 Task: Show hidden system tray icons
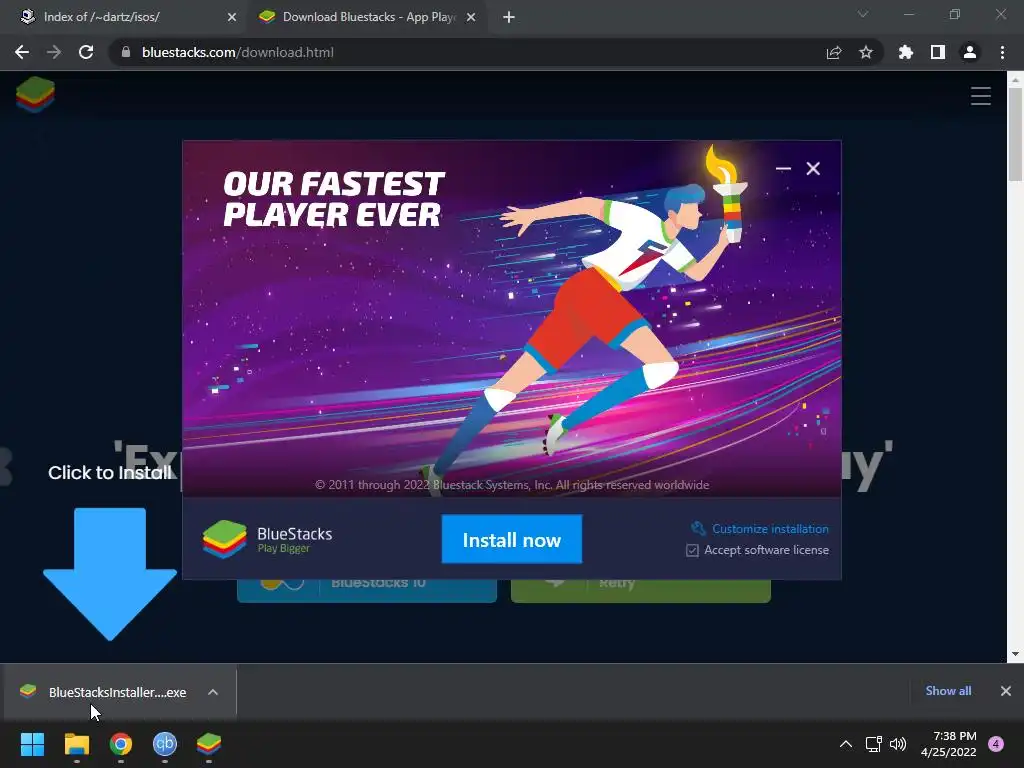pyautogui.click(x=846, y=744)
